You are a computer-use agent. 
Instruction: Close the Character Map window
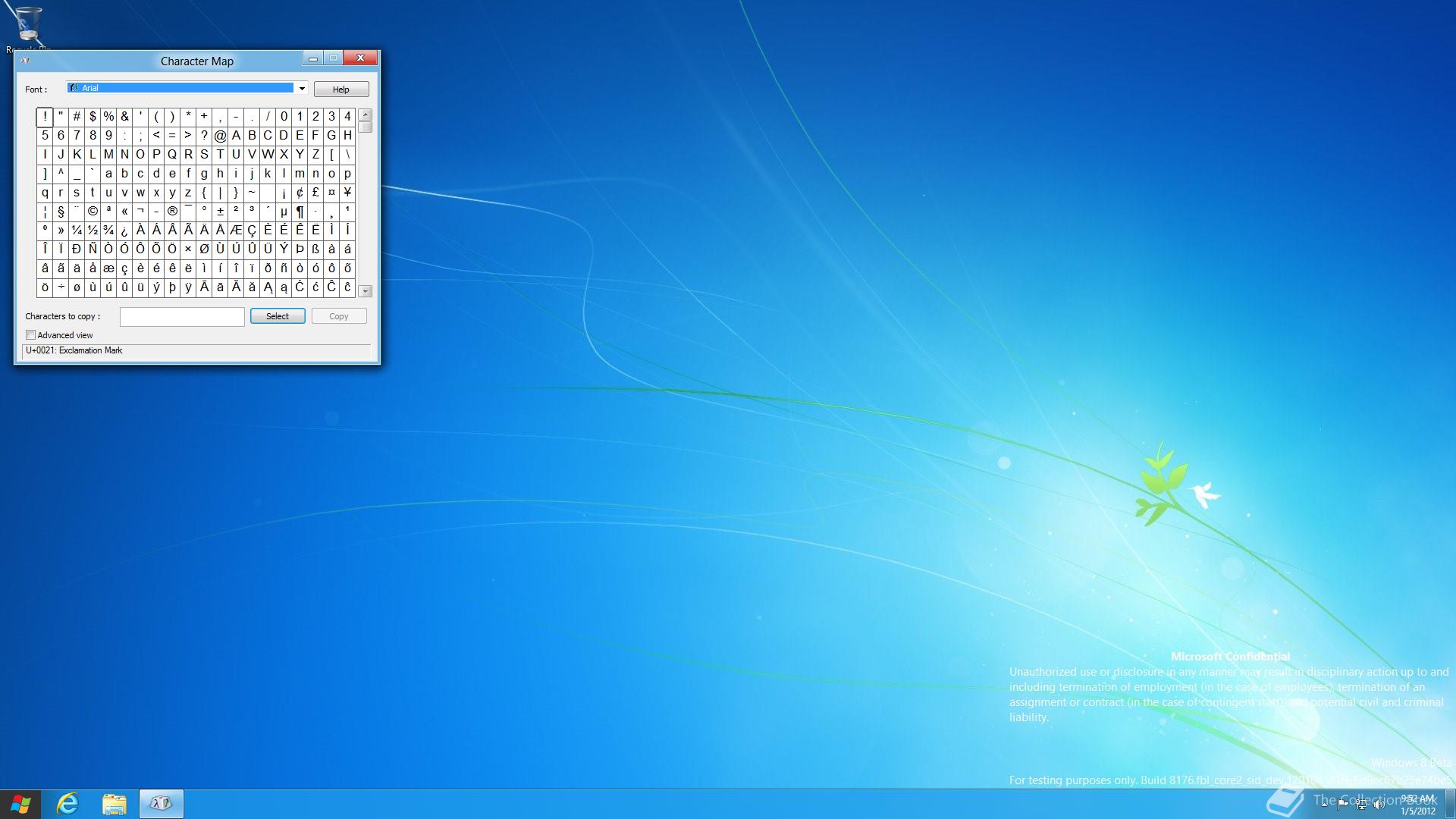coord(361,58)
